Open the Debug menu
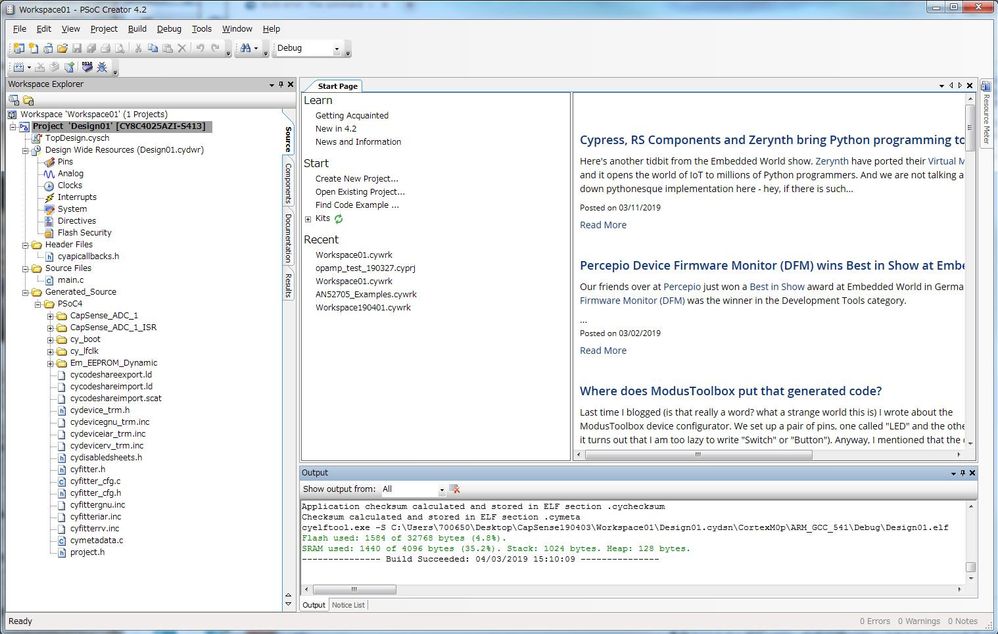 click(169, 29)
